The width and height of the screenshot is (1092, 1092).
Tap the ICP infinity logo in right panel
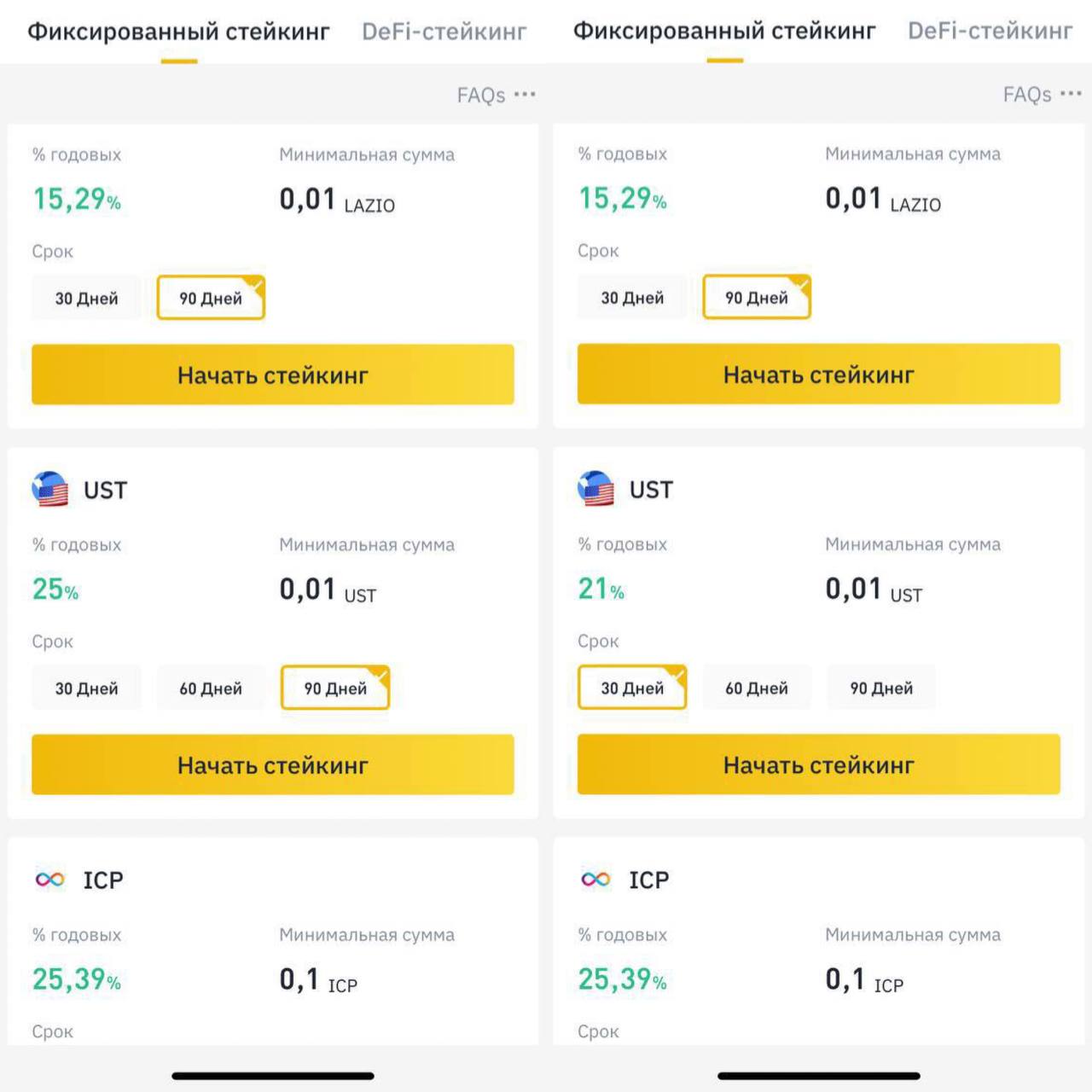tap(596, 880)
